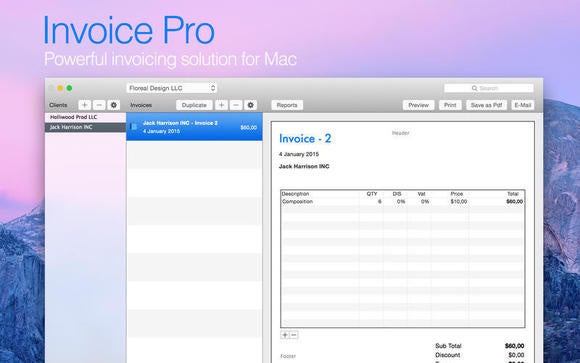Screen dimensions: 580x363
Task: Add a new invoice with plus button
Action: tap(221, 105)
